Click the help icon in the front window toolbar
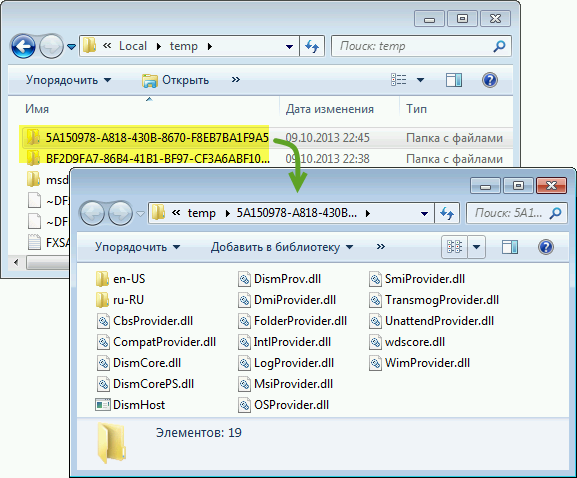The height and width of the screenshot is (478, 577). tap(546, 247)
